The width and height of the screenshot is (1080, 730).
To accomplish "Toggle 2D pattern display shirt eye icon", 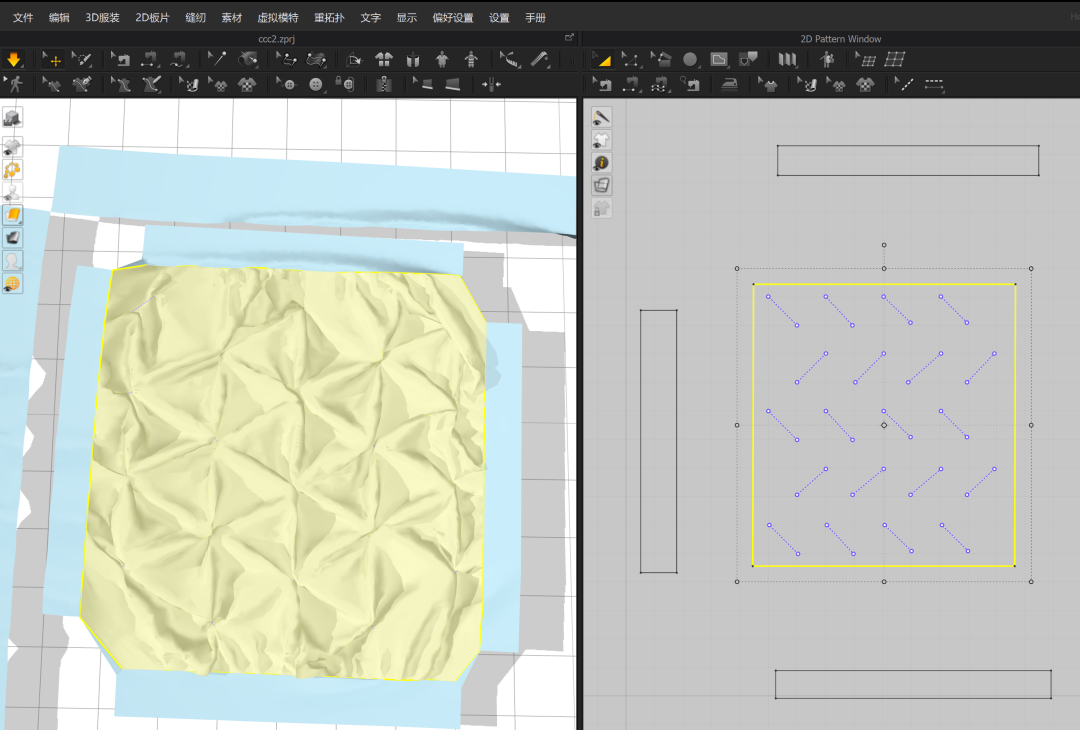I will [x=601, y=140].
